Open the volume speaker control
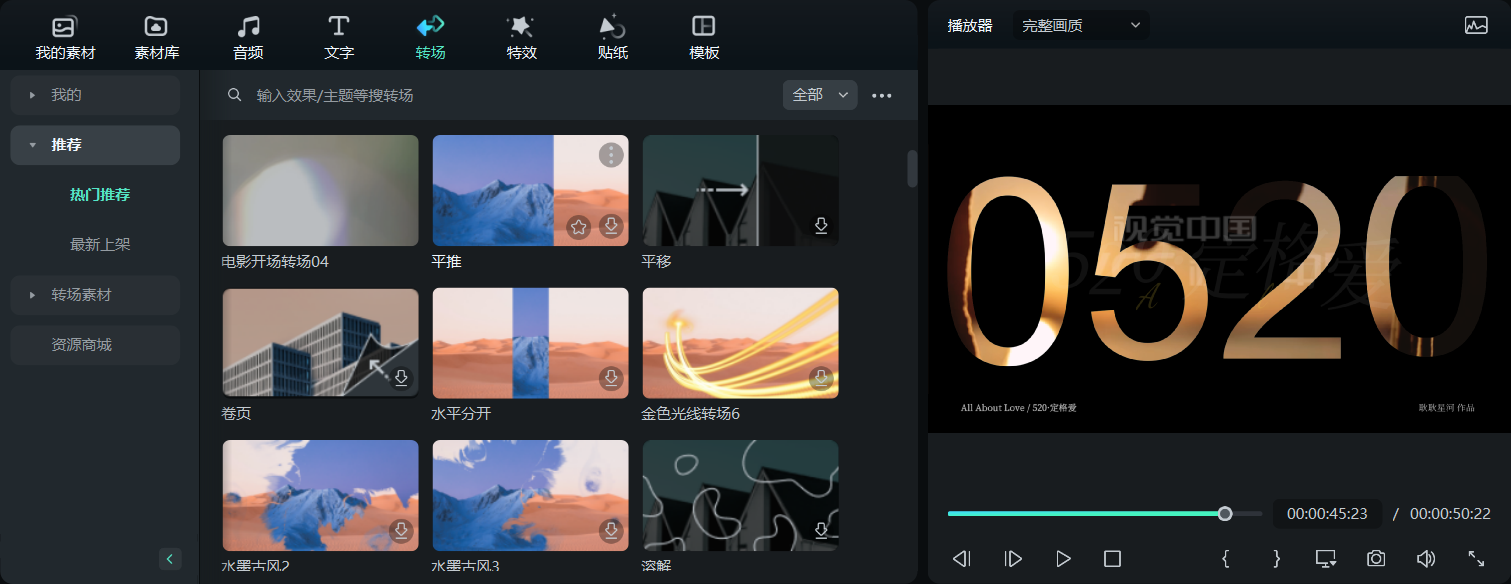1511x584 pixels. coord(1426,559)
